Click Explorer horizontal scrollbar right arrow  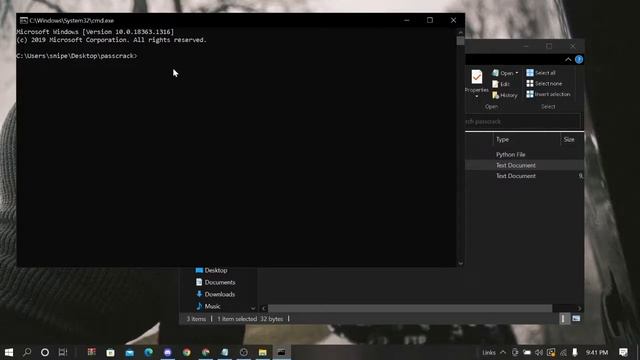click(579, 308)
